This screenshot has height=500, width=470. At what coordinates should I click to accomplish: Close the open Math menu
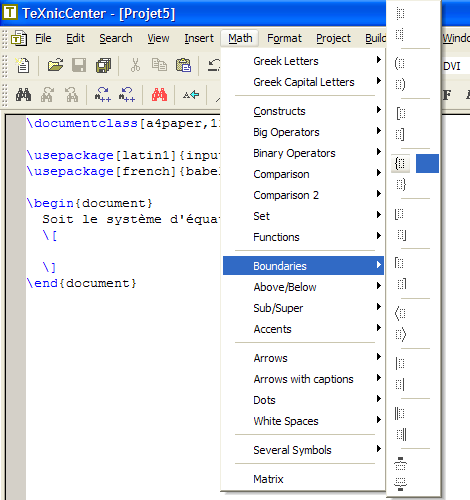point(240,38)
